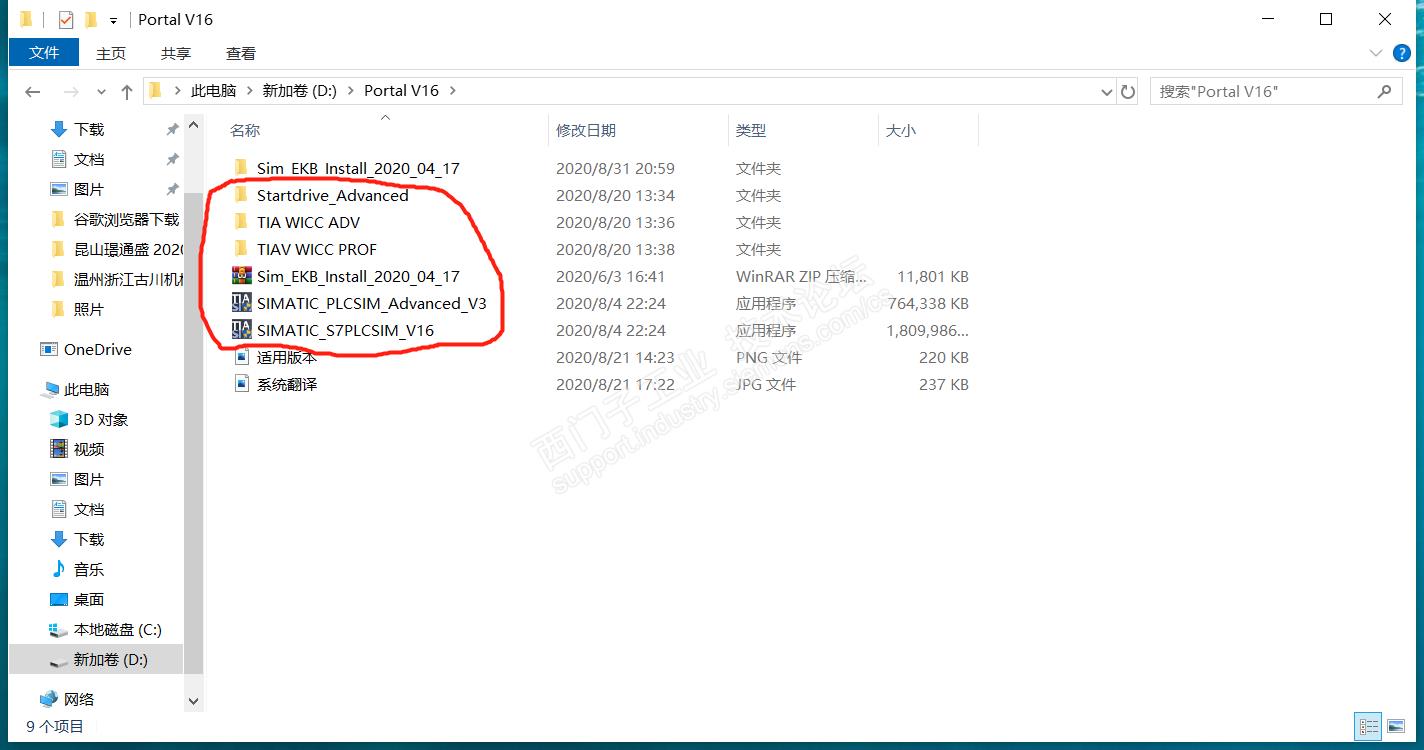Switch to the 查看 ribbon tab
This screenshot has height=750, width=1424.
241,53
